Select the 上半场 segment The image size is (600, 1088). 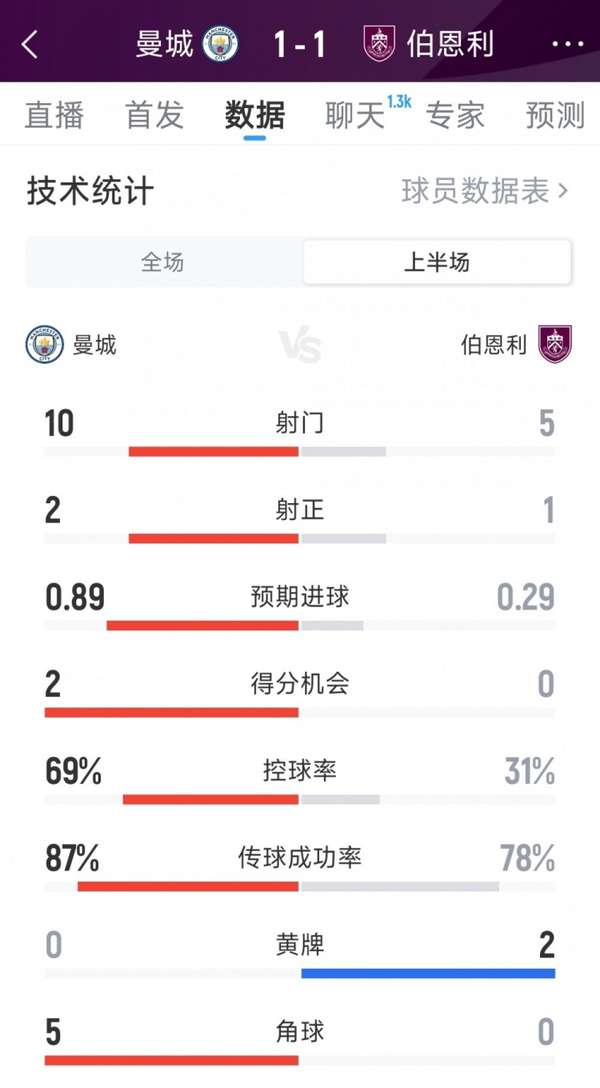pos(436,262)
